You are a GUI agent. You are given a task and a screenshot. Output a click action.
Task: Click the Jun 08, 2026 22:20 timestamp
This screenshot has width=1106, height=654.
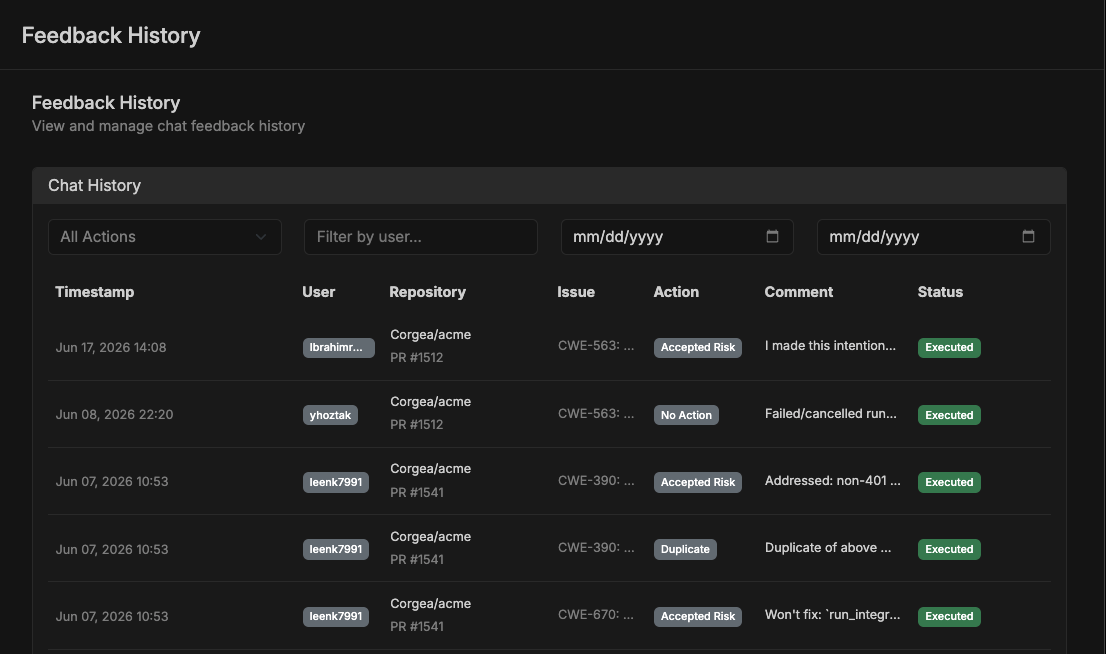(114, 415)
